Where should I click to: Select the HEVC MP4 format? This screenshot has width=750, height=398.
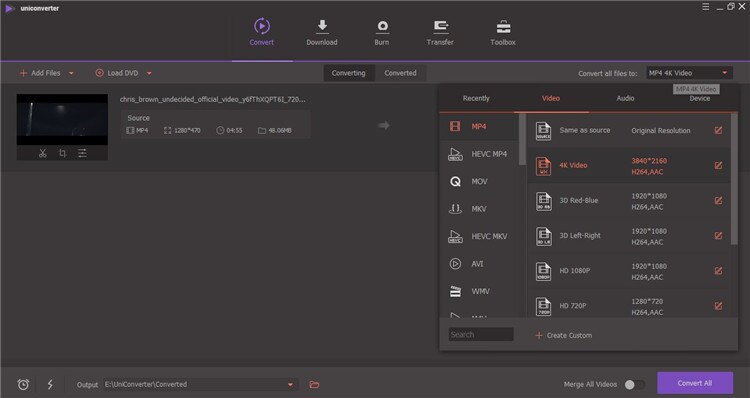click(478, 154)
